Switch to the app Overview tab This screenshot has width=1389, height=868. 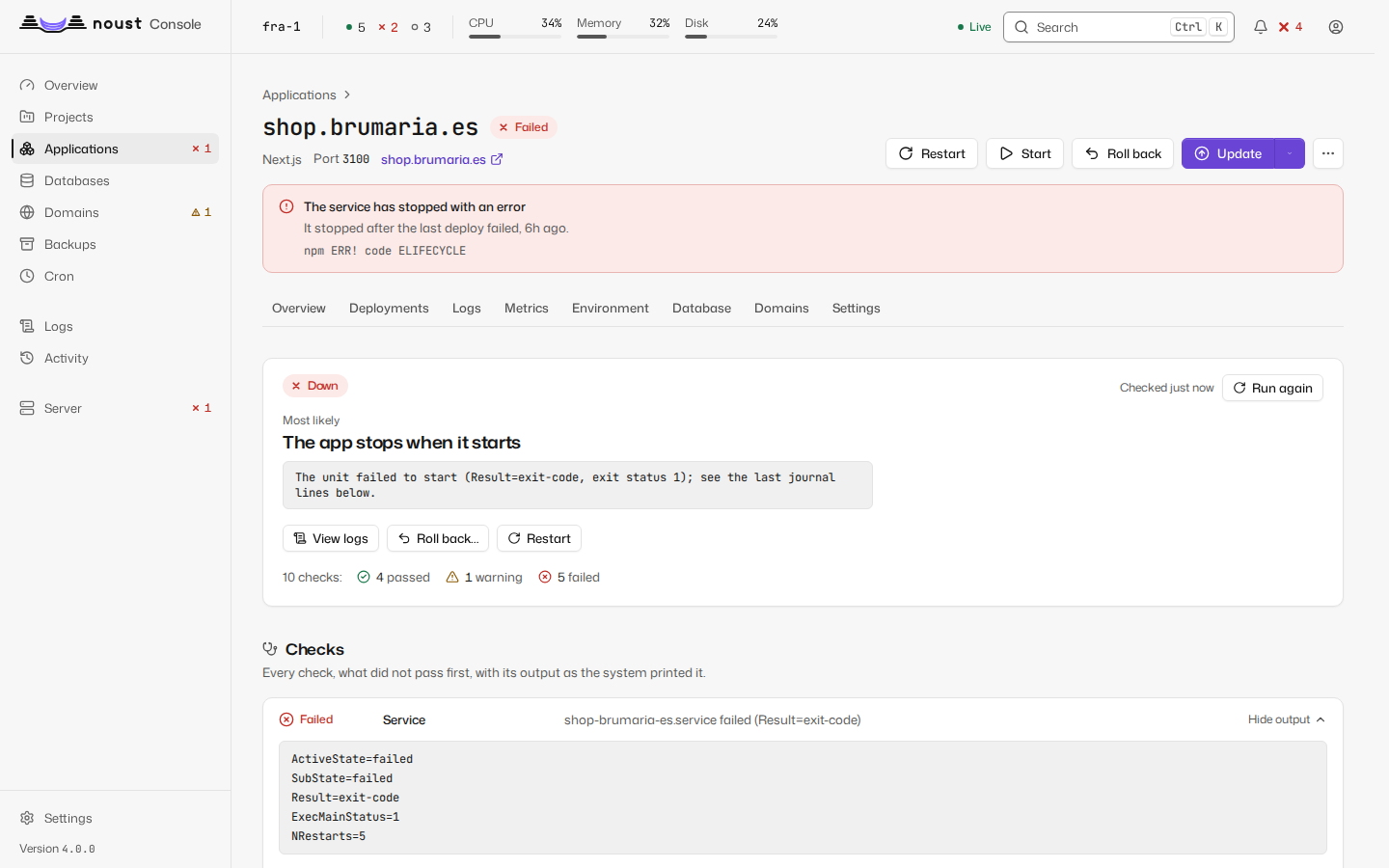click(x=299, y=308)
